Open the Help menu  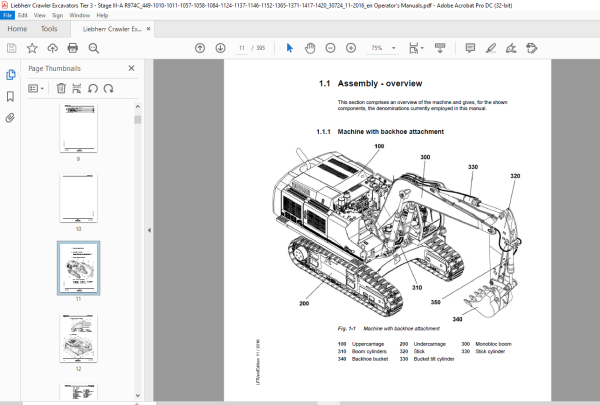click(102, 15)
